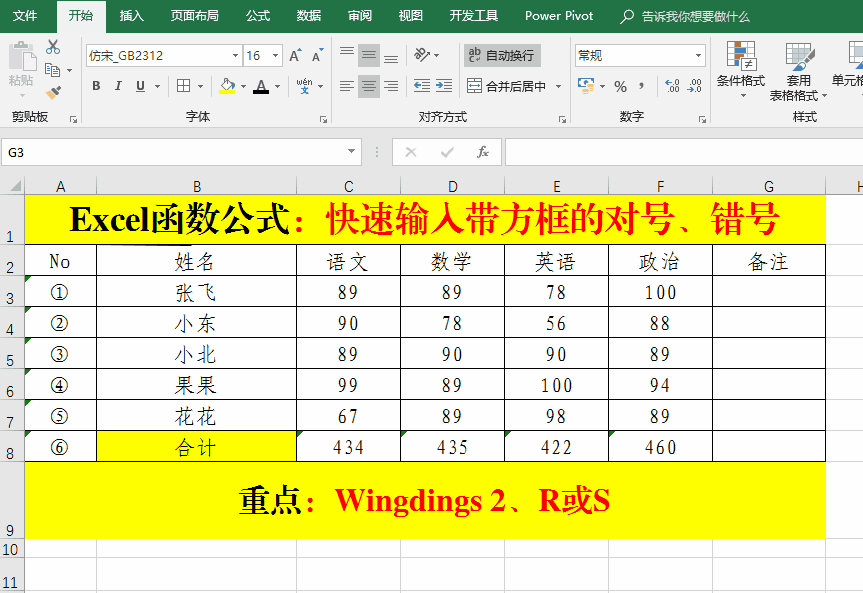Increase font size with large A
This screenshot has width=863, height=593.
click(295, 55)
